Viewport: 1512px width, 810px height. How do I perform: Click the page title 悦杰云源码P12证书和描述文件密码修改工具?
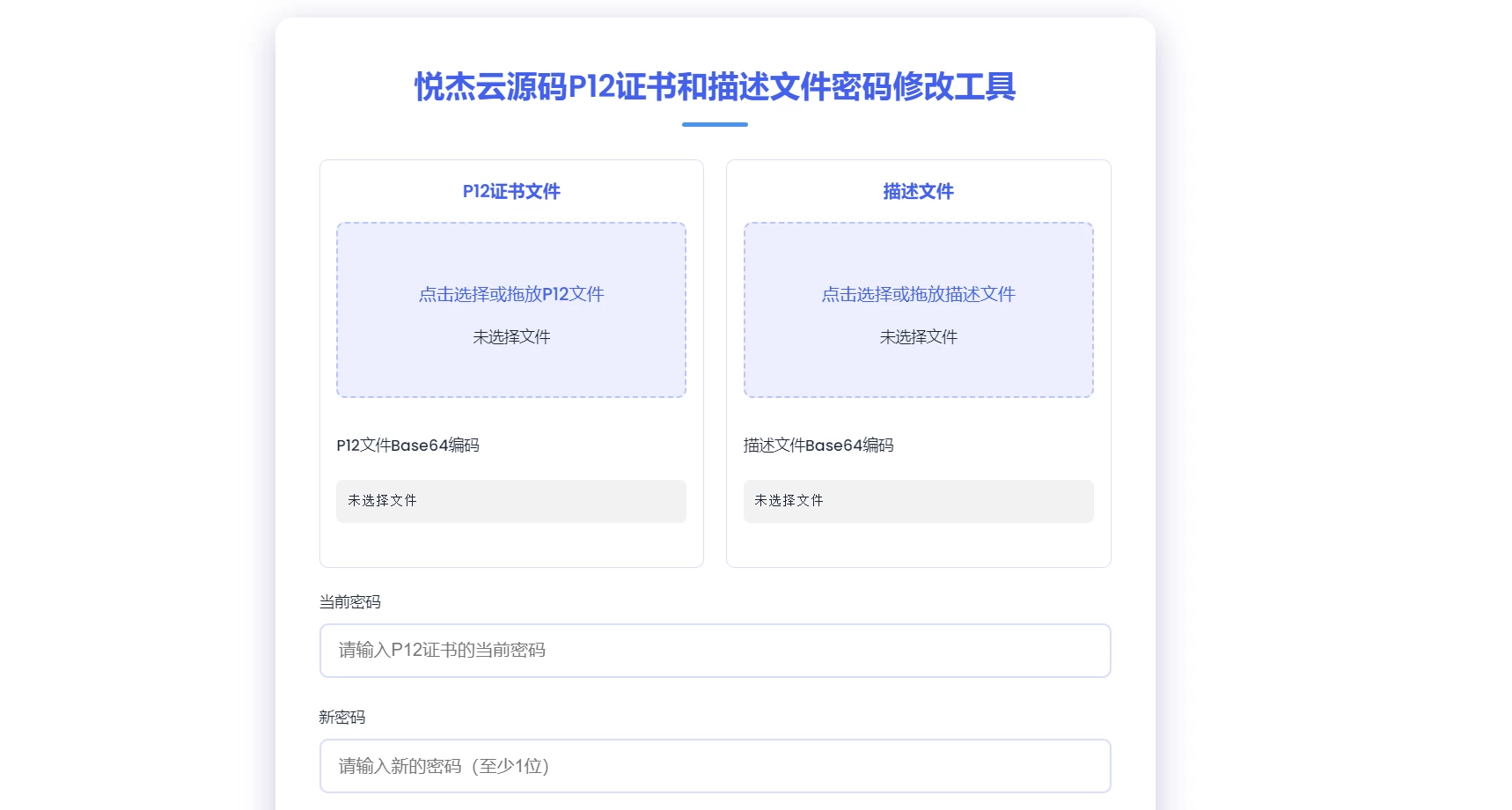coord(715,87)
